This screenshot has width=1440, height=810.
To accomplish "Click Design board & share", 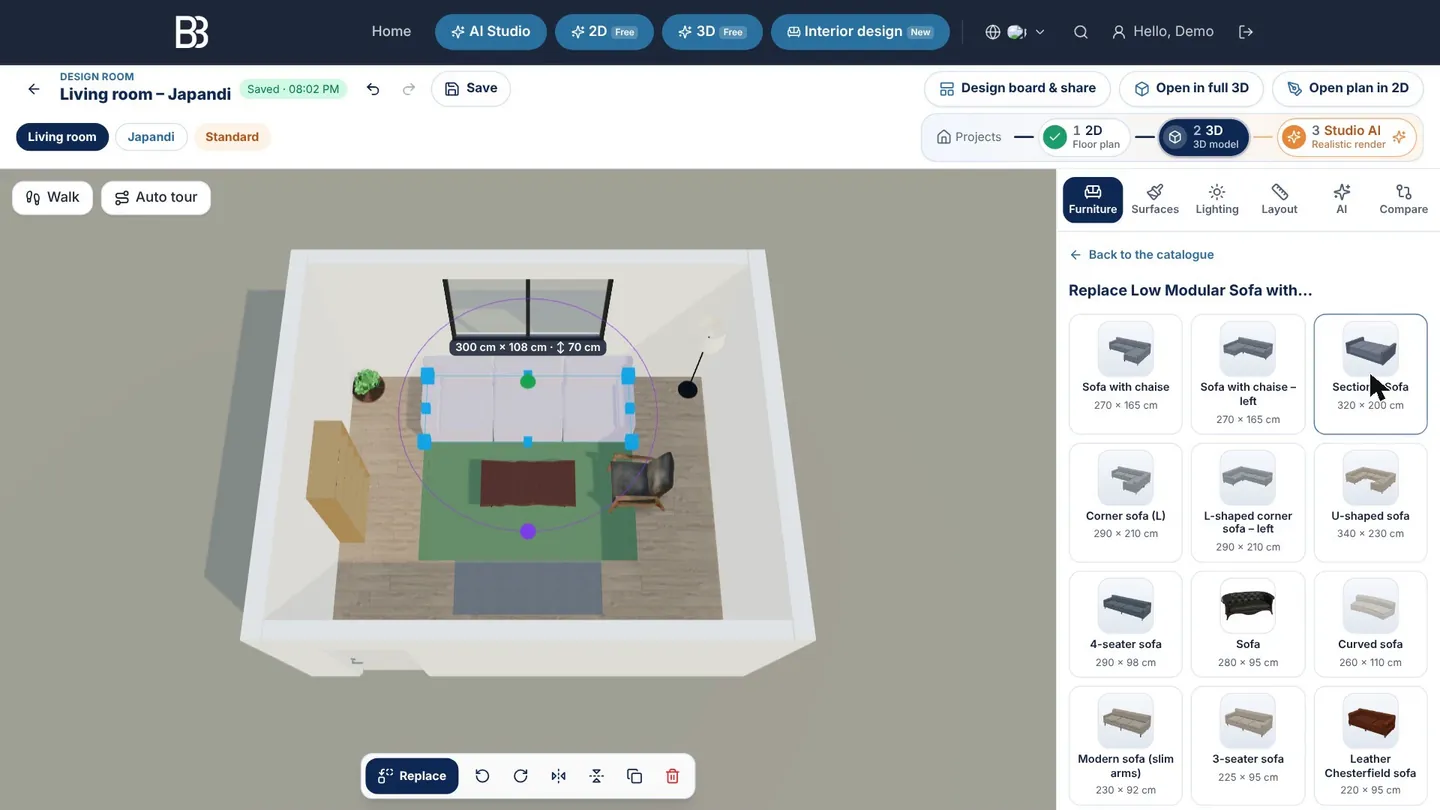I will [1017, 89].
